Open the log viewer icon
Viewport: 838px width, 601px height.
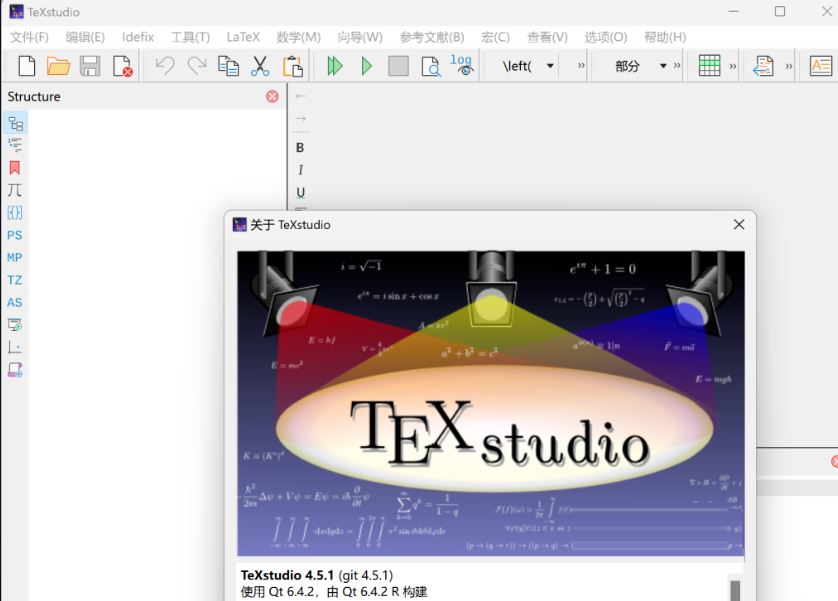click(x=461, y=66)
